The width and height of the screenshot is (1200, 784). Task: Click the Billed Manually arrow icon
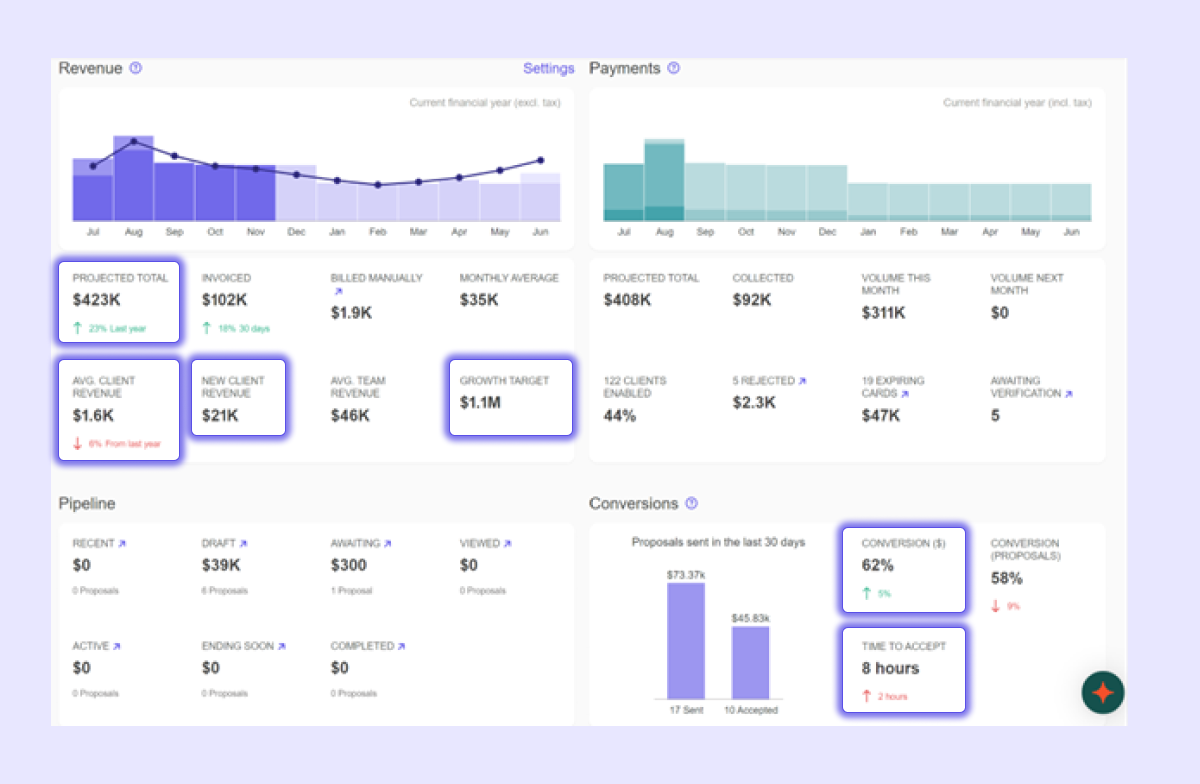[x=336, y=292]
